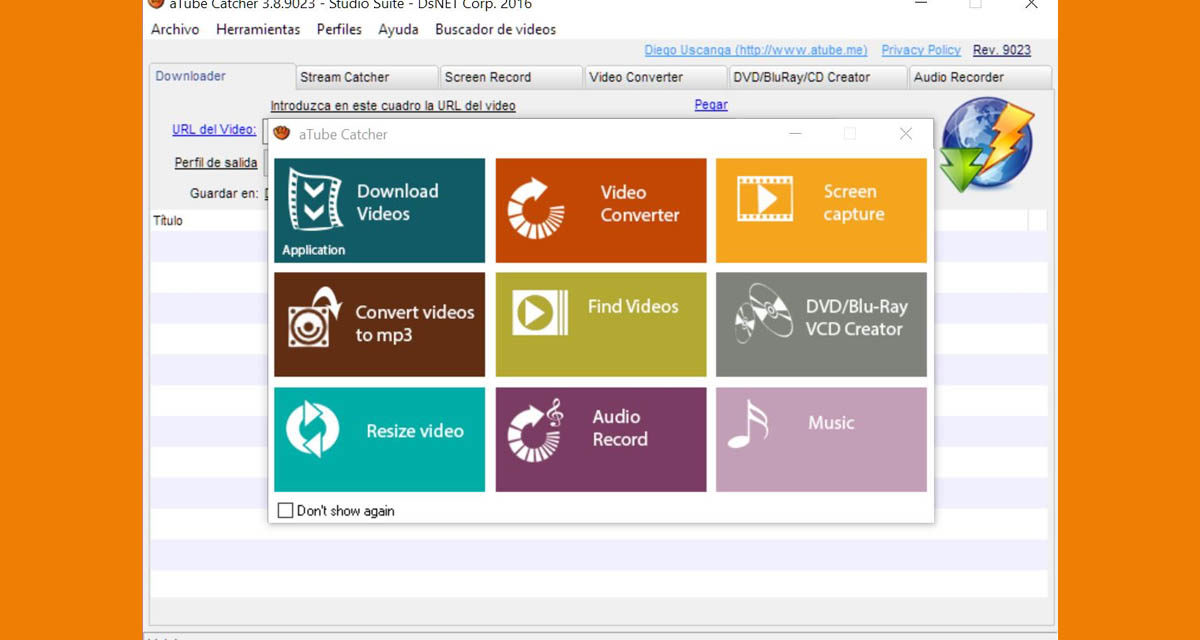This screenshot has height=640, width=1200.
Task: Enable the Don't show again checkbox
Action: pyautogui.click(x=286, y=511)
